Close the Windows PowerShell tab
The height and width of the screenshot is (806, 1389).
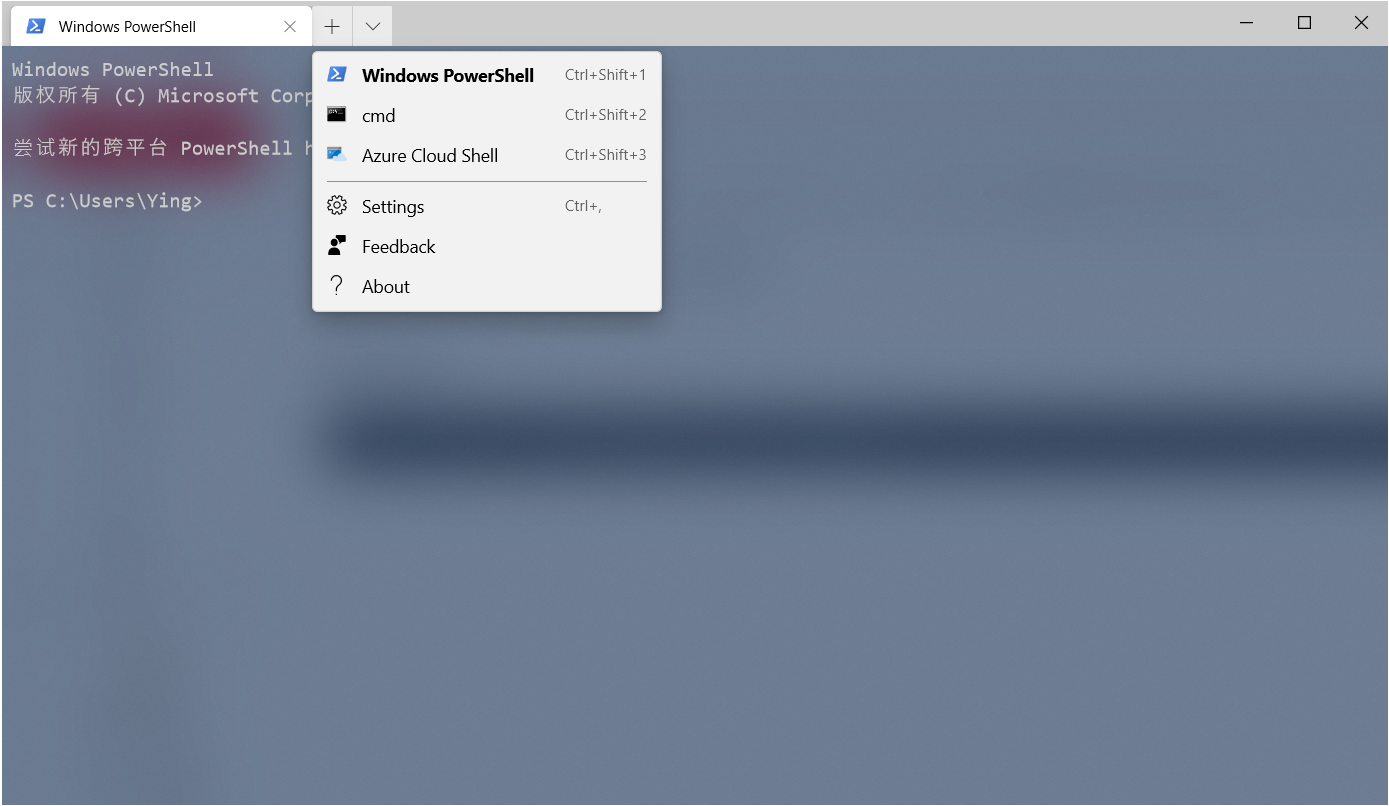click(x=290, y=26)
